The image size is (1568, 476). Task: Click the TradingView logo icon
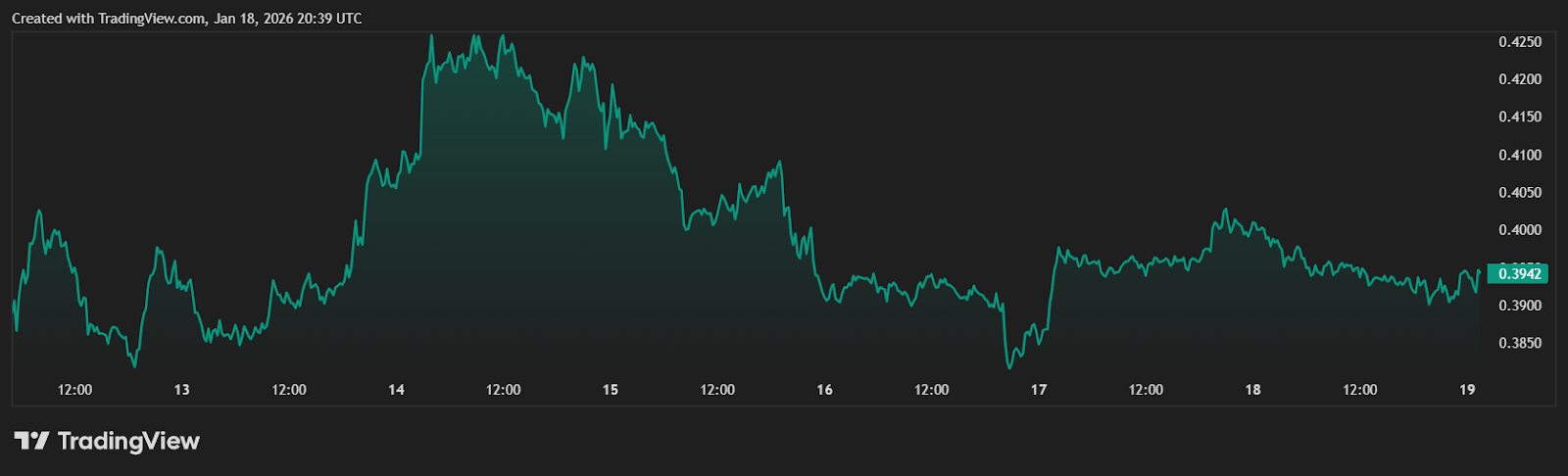point(30,441)
